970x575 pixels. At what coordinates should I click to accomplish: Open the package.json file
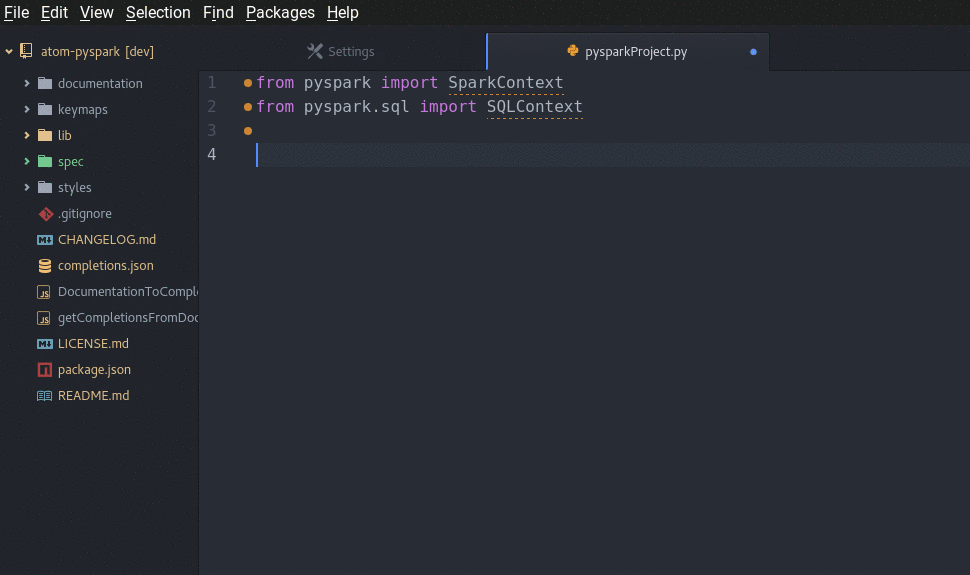94,370
